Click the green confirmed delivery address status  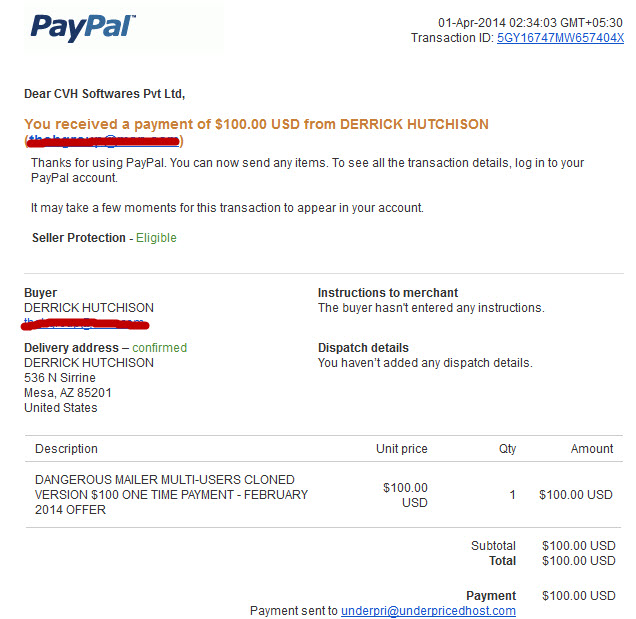click(159, 348)
